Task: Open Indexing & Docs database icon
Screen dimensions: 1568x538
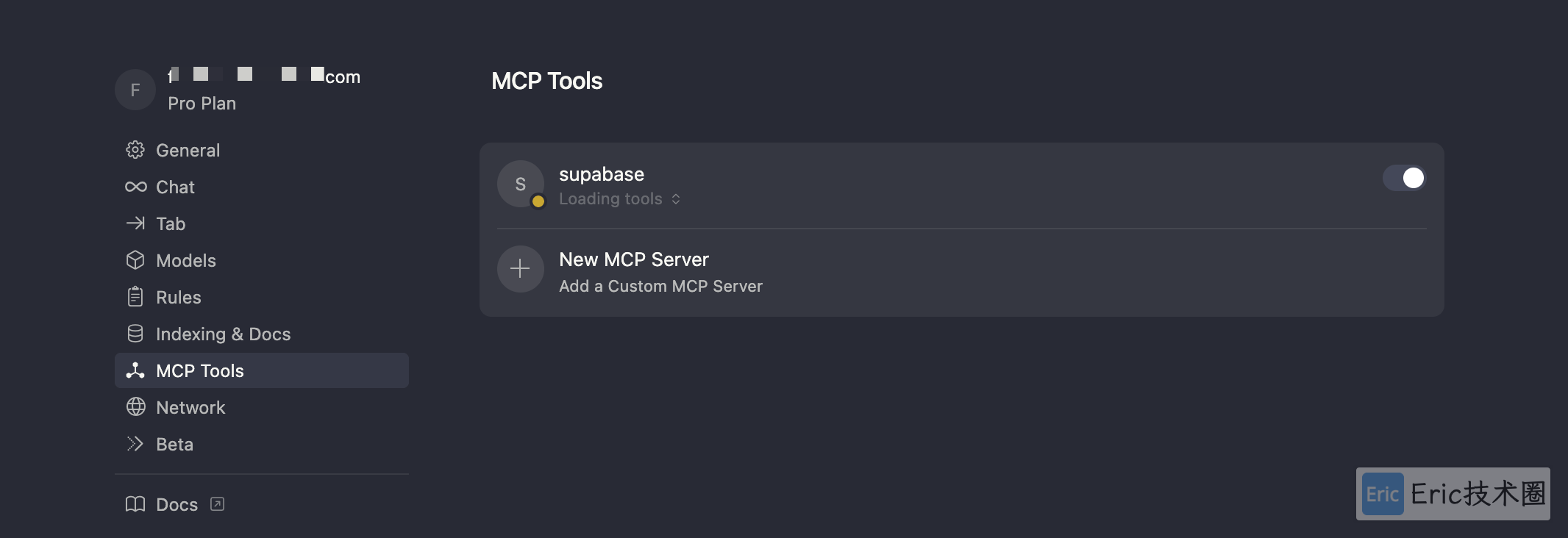Action: 135,334
